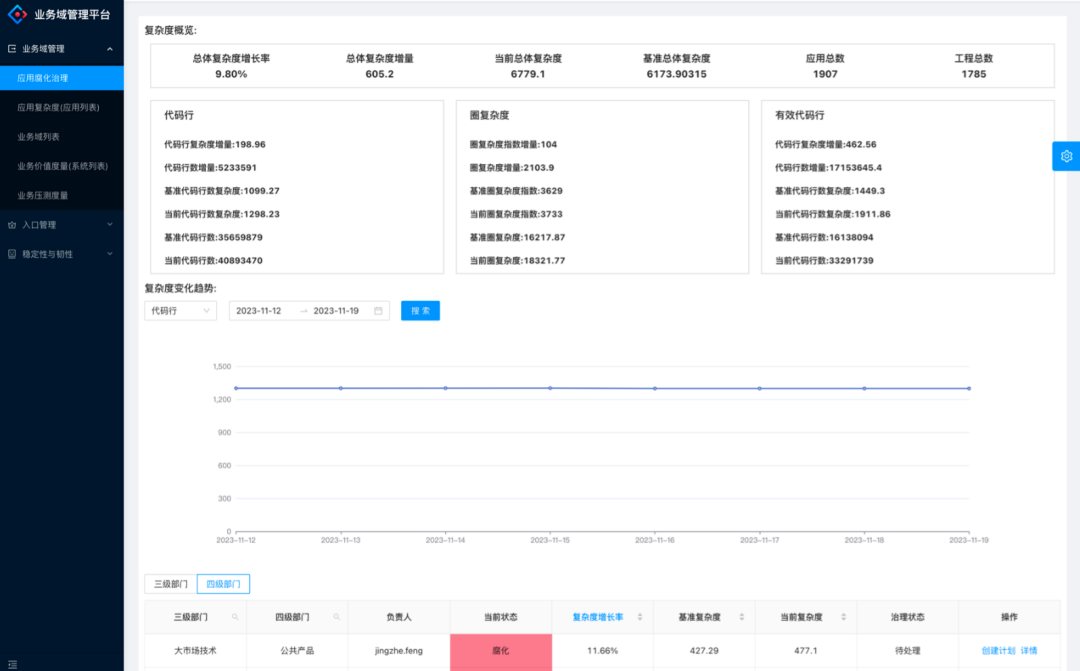Click the start date 2023-11-12 field
1080x671 pixels.
coord(259,311)
